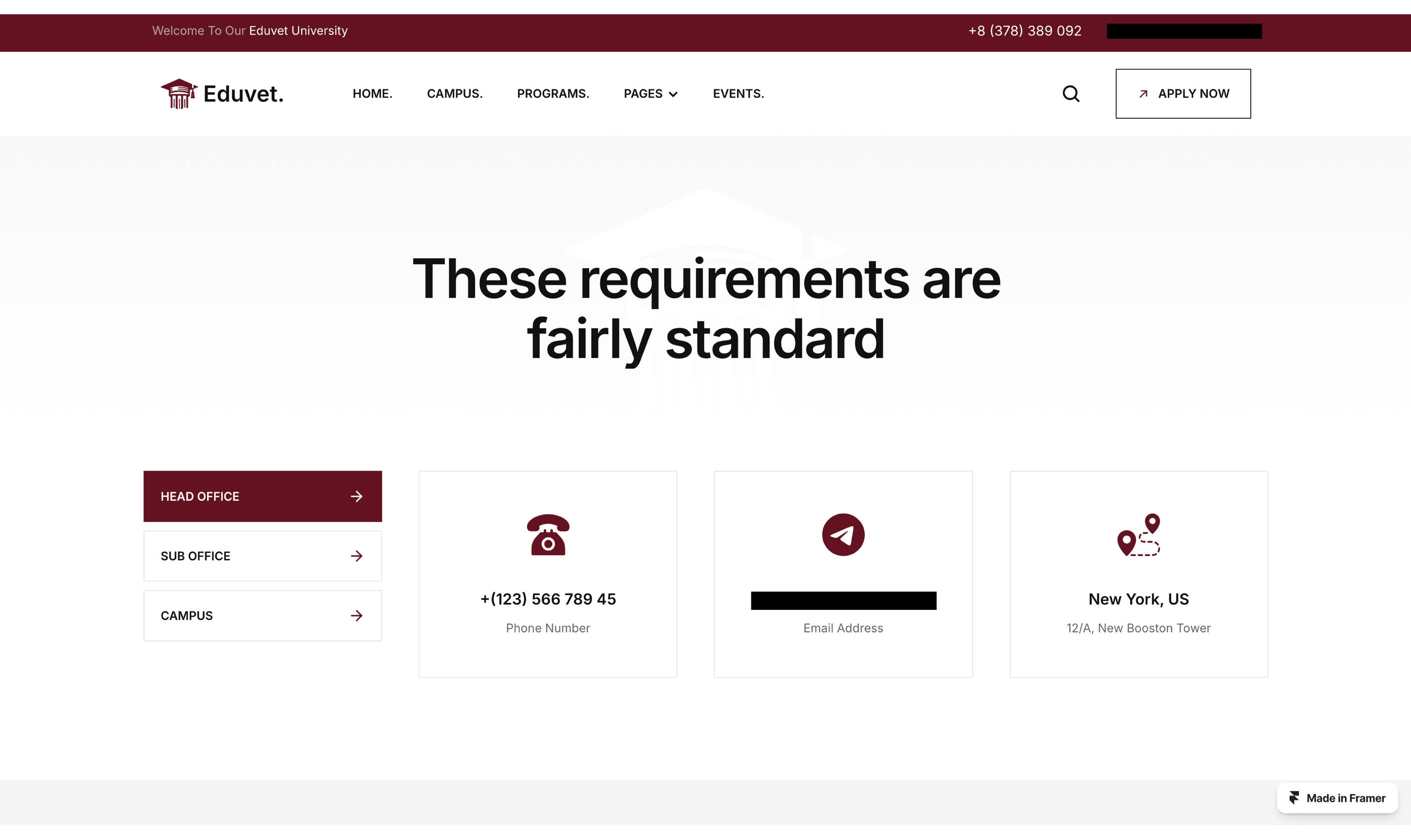1411x840 pixels.
Task: Click the Framer logo in badge
Action: point(1294,798)
